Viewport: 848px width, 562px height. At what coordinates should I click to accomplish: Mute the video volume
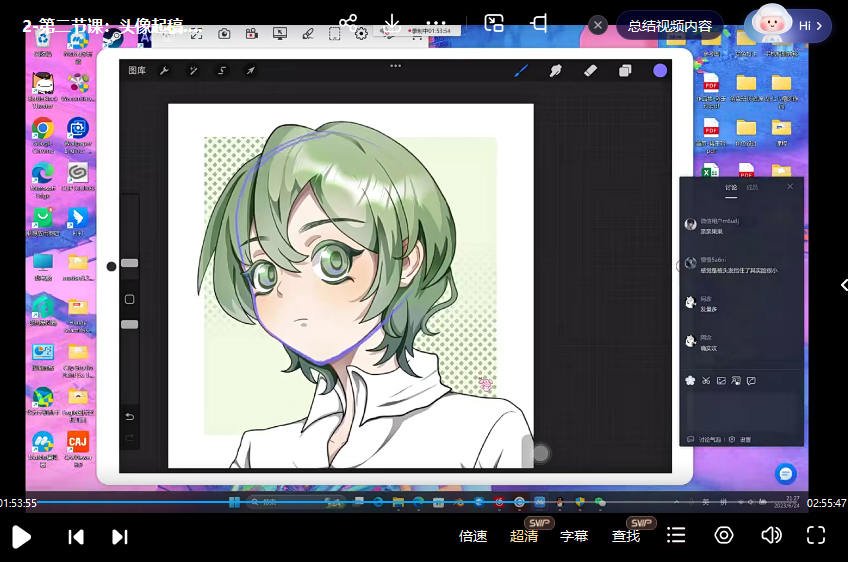pyautogui.click(x=771, y=536)
